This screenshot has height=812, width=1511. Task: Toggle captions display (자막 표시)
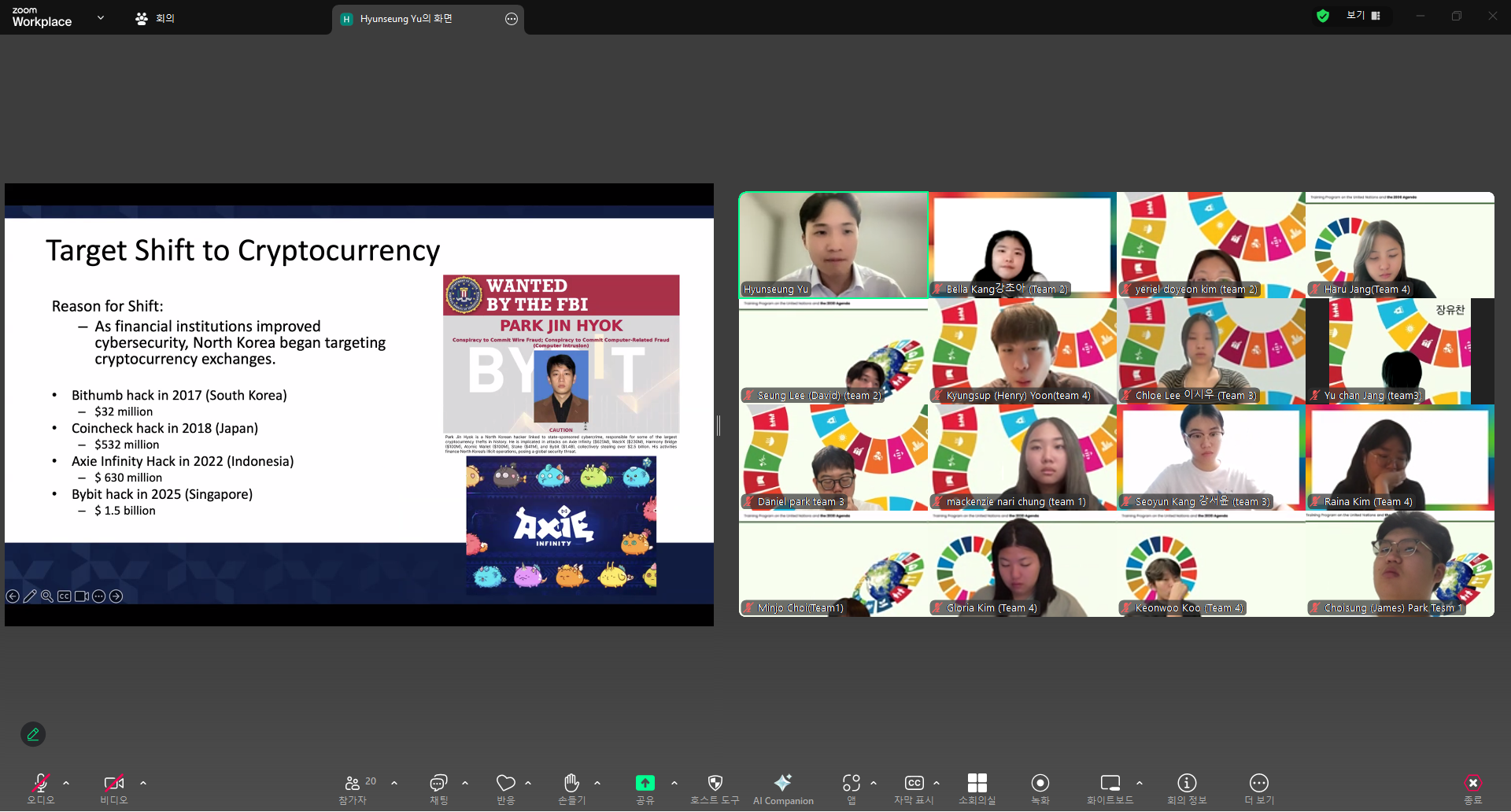914,789
